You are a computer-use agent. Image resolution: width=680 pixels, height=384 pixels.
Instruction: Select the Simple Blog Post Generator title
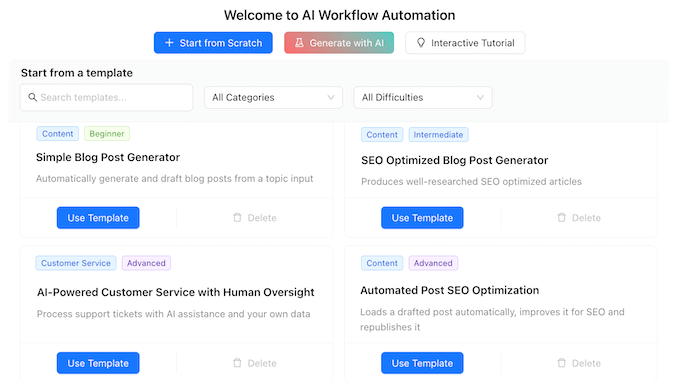coord(108,157)
